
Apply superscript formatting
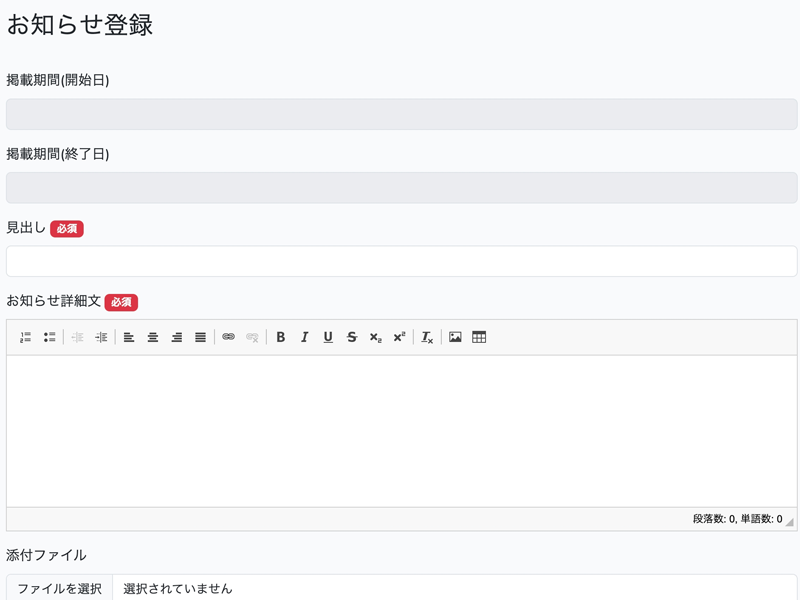[399, 338]
